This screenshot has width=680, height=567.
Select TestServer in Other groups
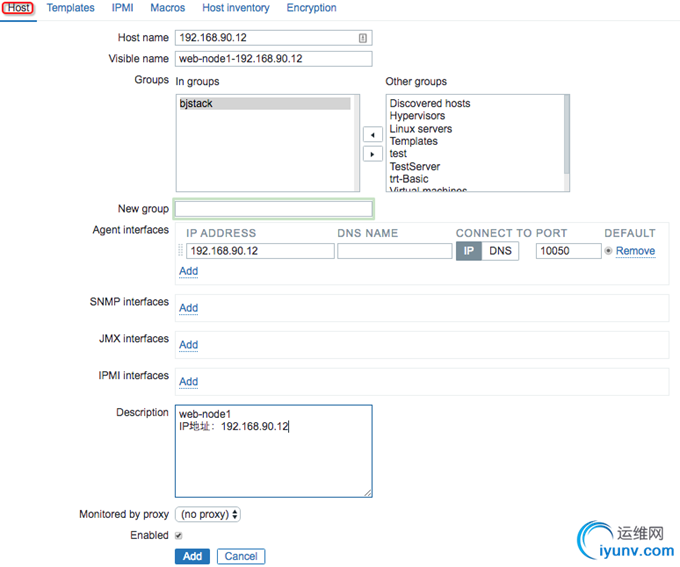pos(415,167)
